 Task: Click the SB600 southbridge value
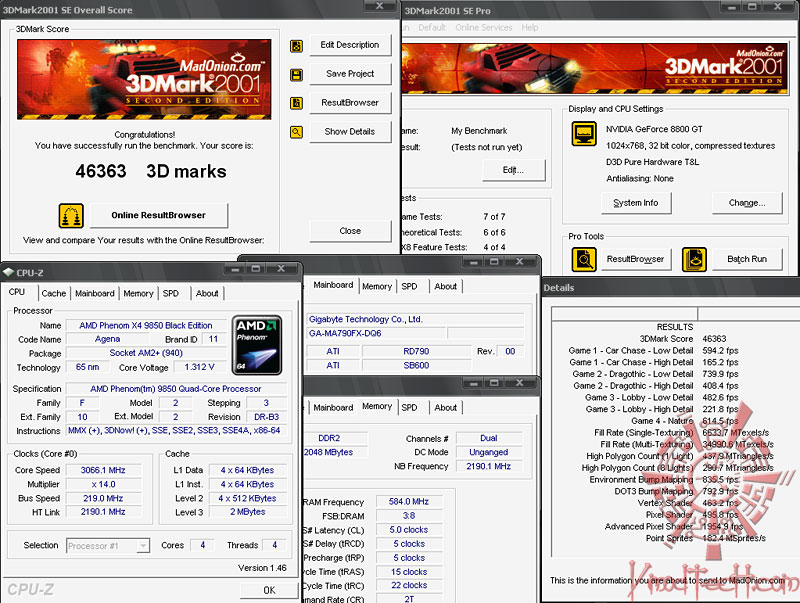point(416,366)
